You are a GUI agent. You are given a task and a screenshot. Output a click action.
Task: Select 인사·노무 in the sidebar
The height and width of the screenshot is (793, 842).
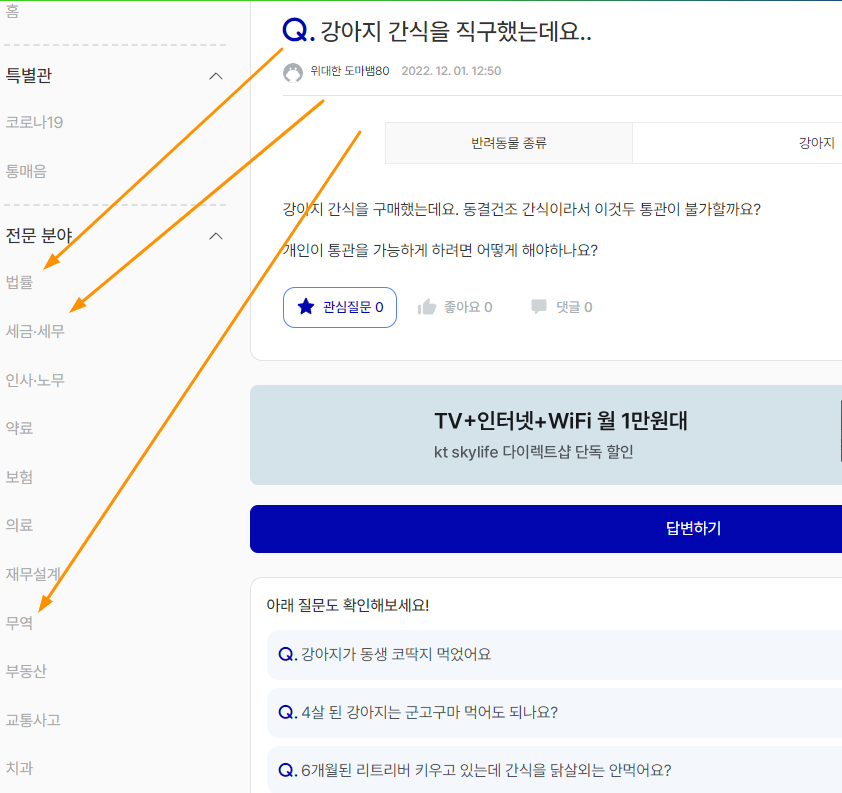click(35, 380)
